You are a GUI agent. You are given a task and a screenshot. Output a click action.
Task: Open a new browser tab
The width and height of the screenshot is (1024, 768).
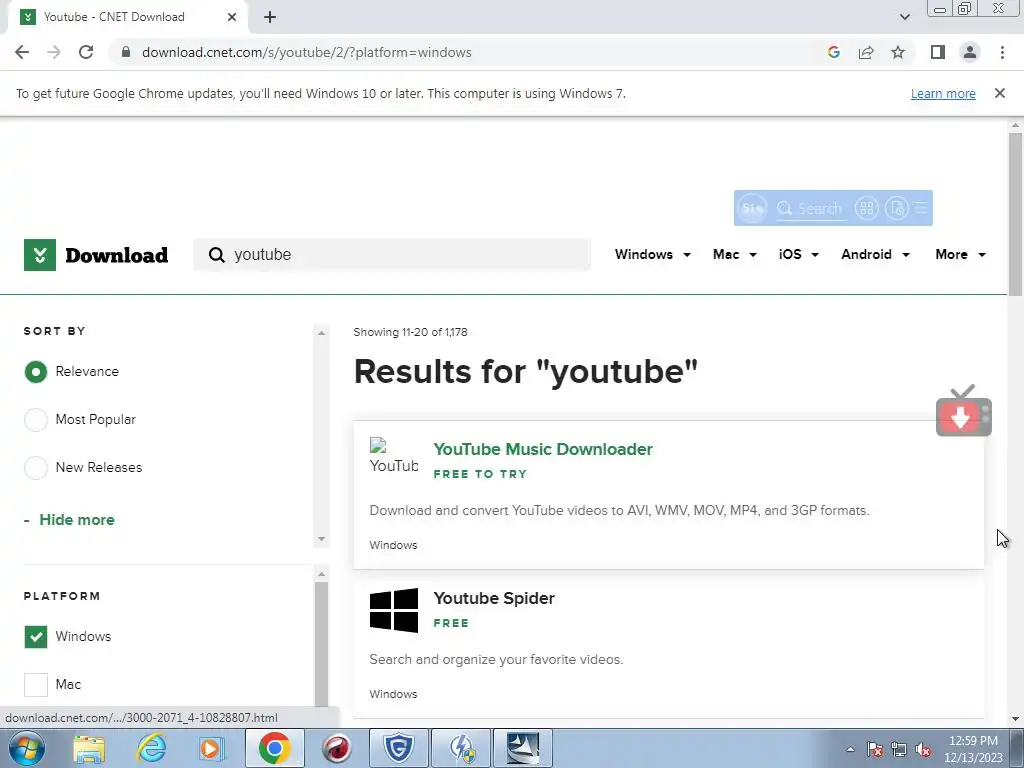[270, 17]
